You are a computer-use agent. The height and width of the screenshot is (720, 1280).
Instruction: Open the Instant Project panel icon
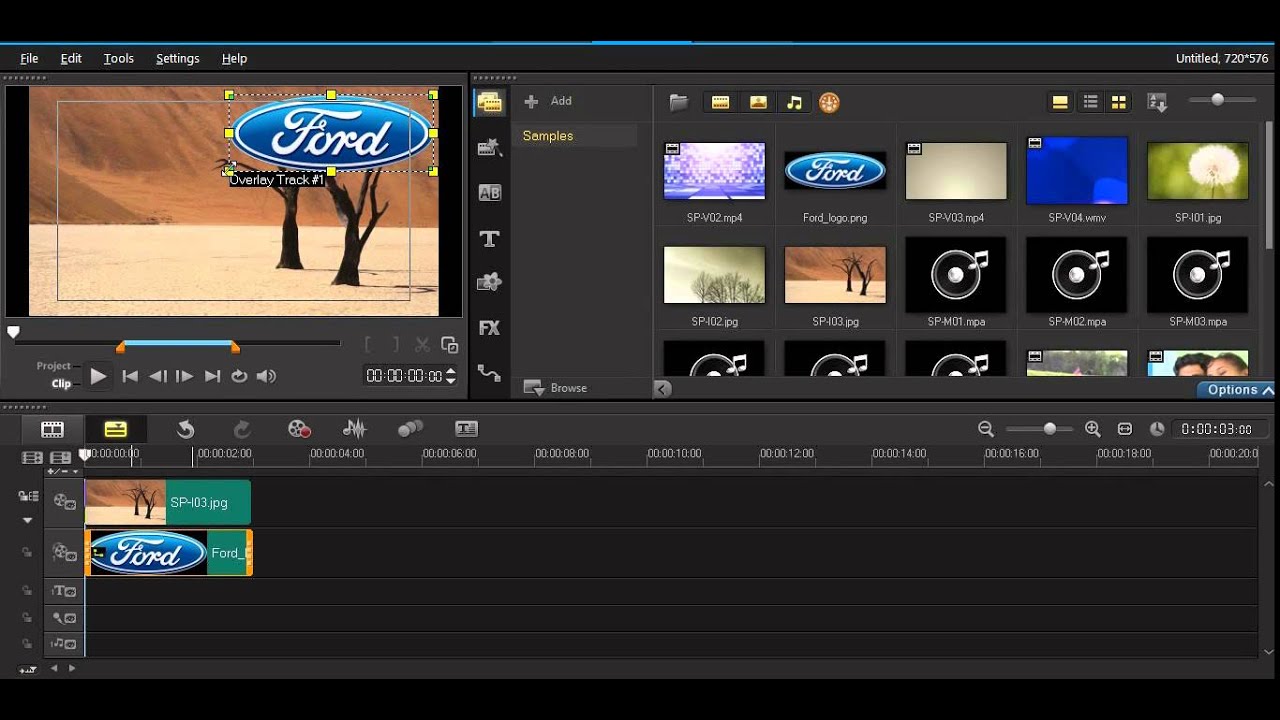point(489,148)
